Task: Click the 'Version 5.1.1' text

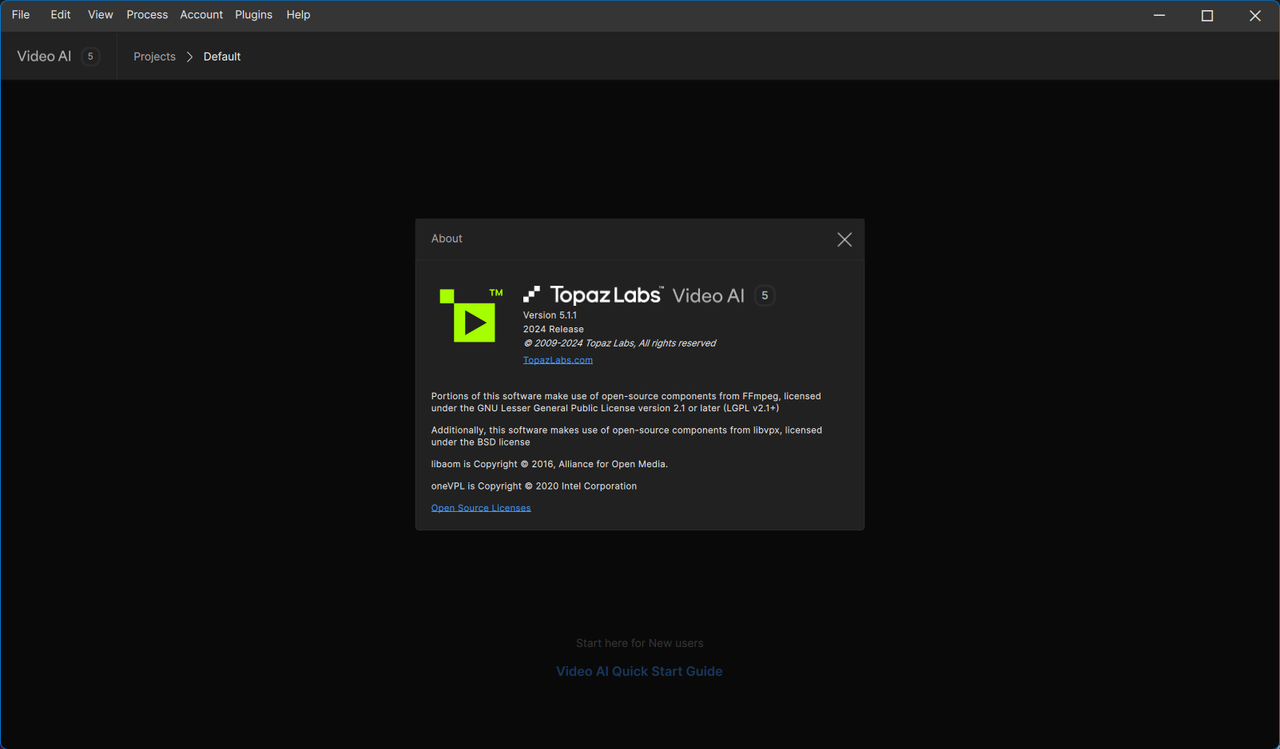Action: (x=550, y=315)
